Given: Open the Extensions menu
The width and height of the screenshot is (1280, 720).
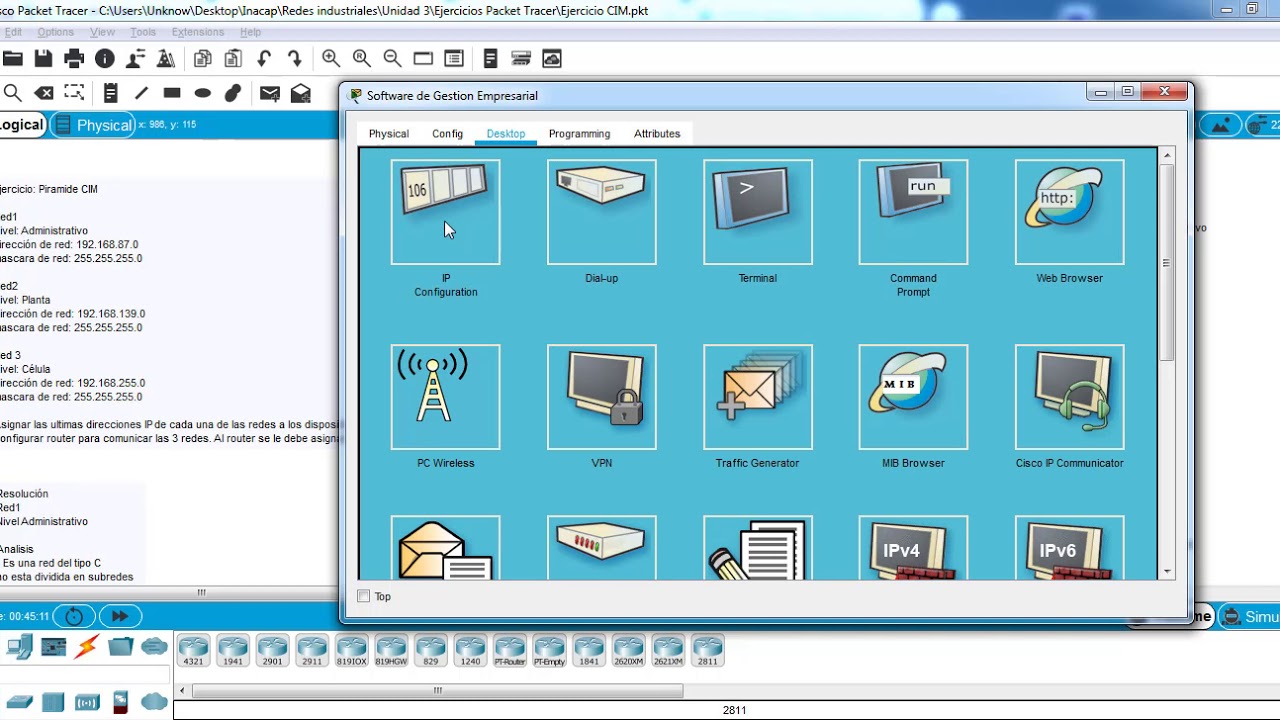Looking at the screenshot, I should [198, 32].
